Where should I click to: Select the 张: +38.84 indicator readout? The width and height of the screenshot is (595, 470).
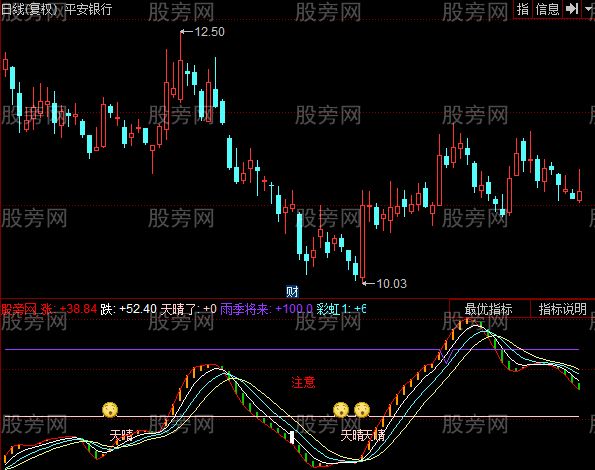[69, 309]
